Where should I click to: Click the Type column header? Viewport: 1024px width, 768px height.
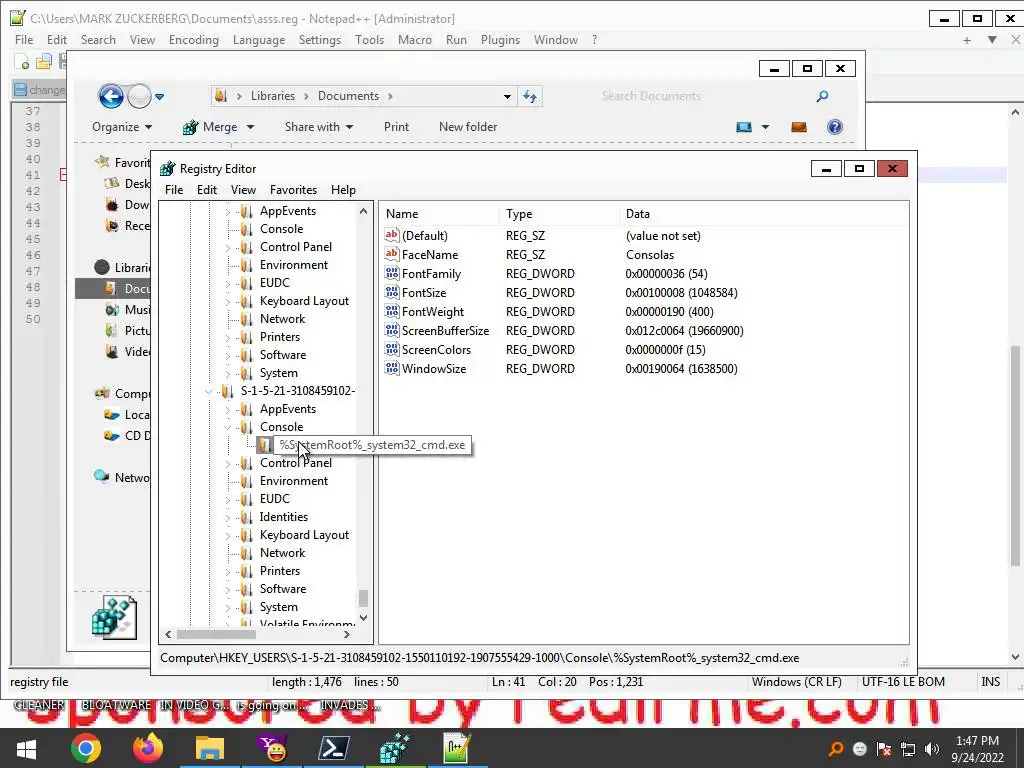[559, 214]
